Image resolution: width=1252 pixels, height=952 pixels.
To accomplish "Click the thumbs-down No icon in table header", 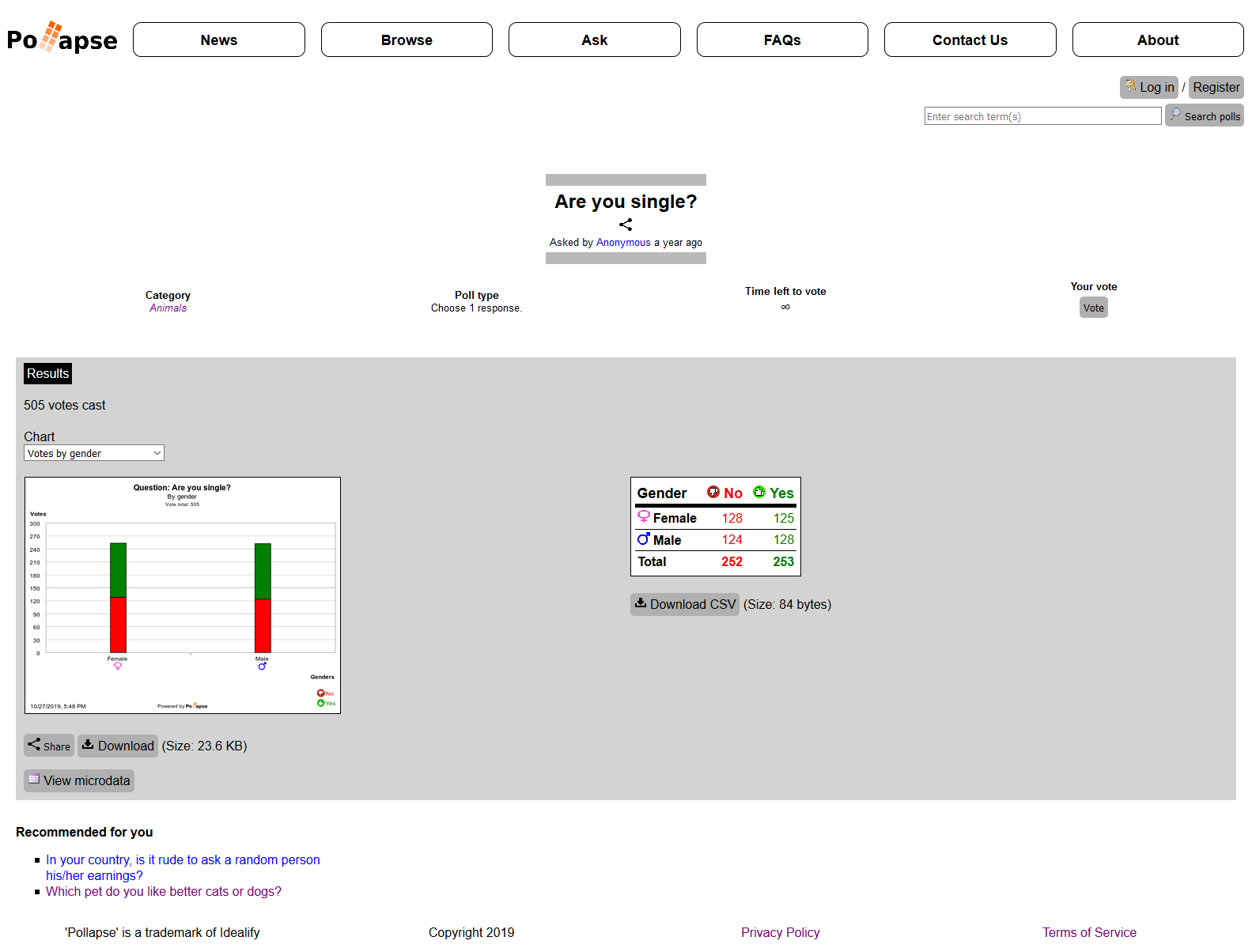I will (x=713, y=492).
